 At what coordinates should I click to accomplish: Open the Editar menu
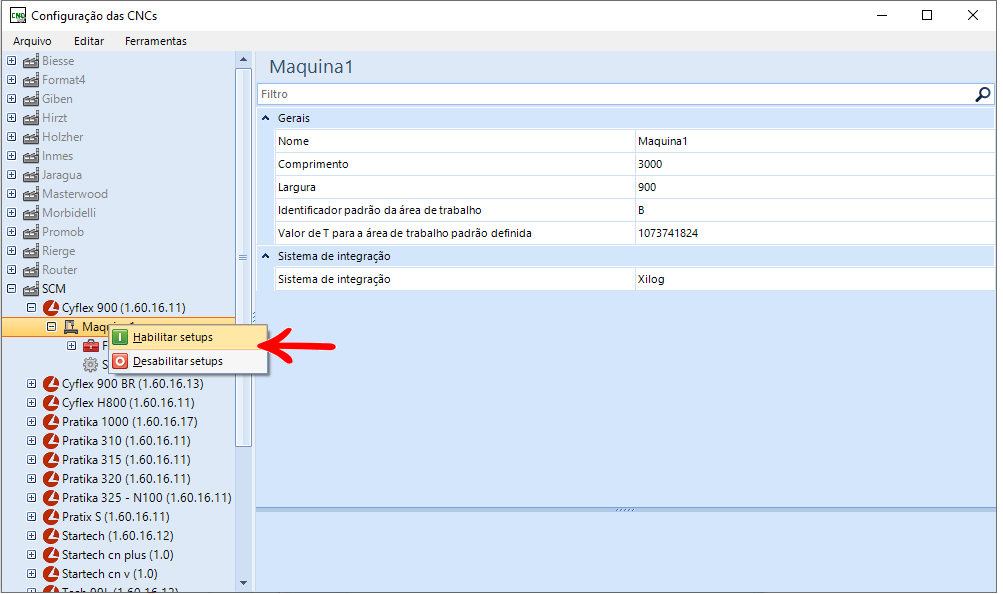click(x=89, y=42)
